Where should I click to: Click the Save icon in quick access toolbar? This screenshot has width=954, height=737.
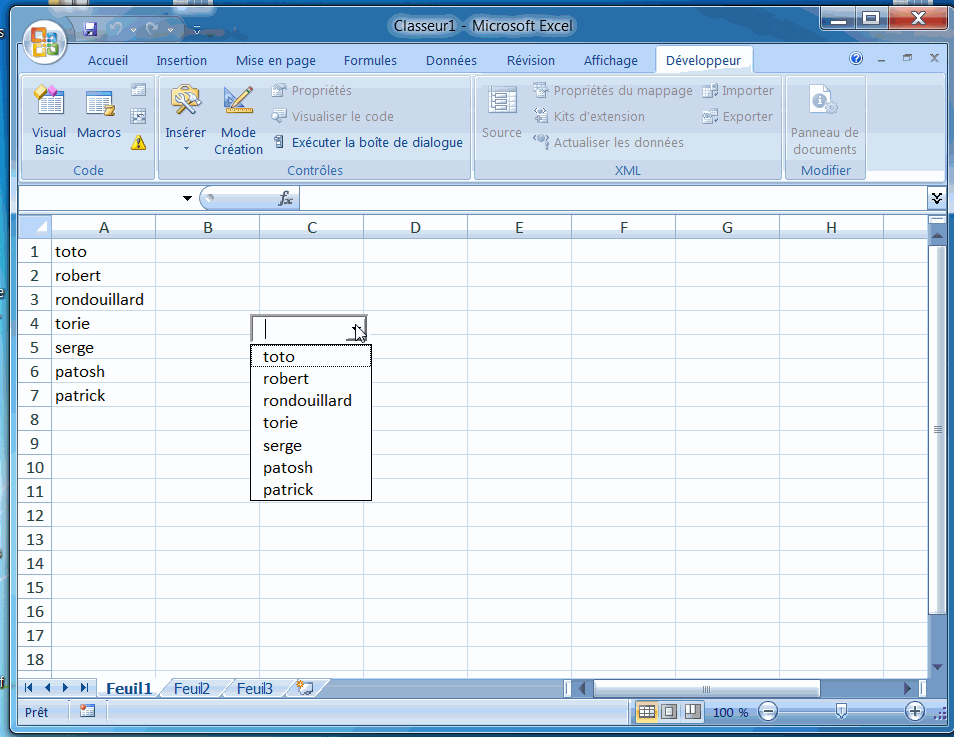(90, 29)
